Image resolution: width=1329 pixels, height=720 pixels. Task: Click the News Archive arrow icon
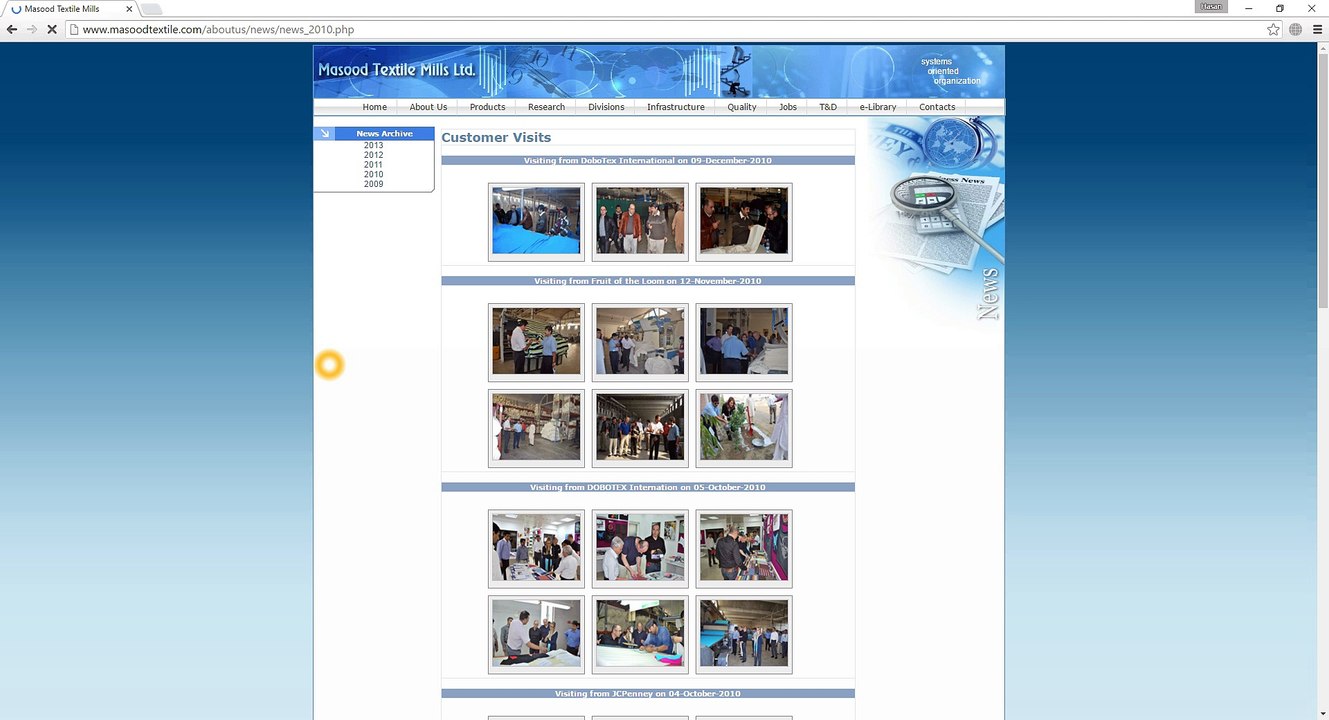(x=324, y=133)
